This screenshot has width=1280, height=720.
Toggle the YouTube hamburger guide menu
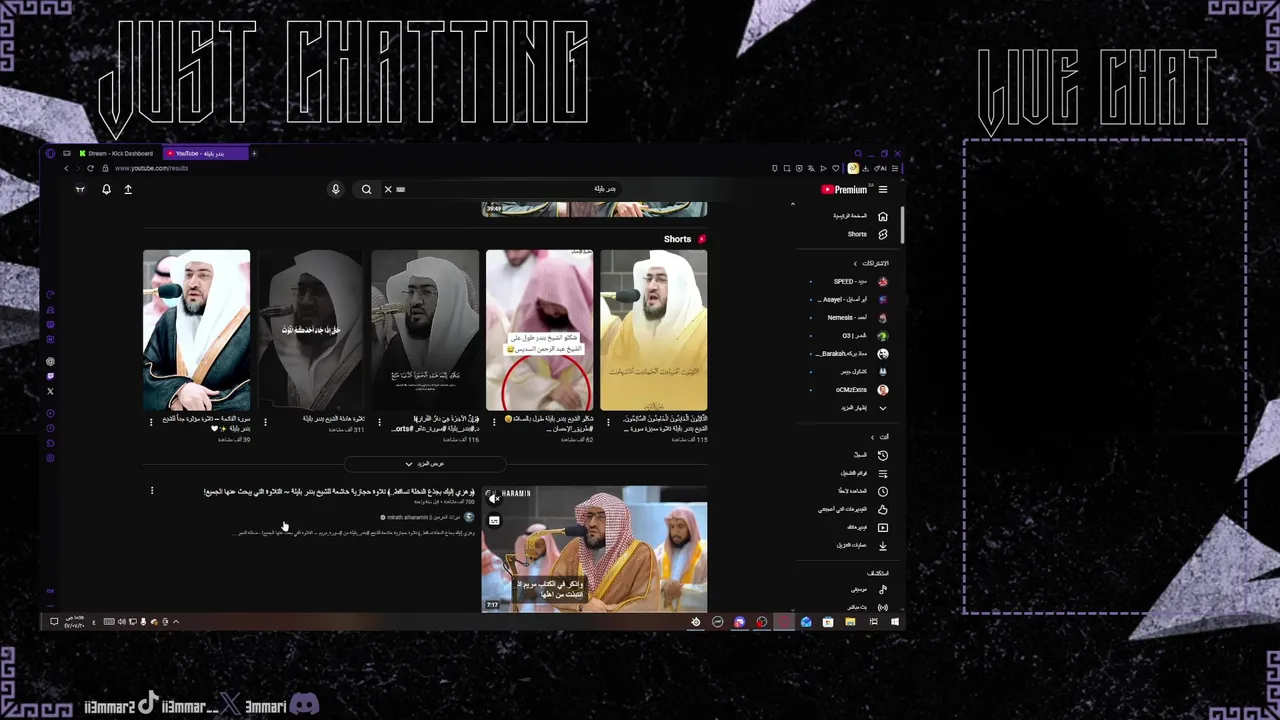pos(883,189)
